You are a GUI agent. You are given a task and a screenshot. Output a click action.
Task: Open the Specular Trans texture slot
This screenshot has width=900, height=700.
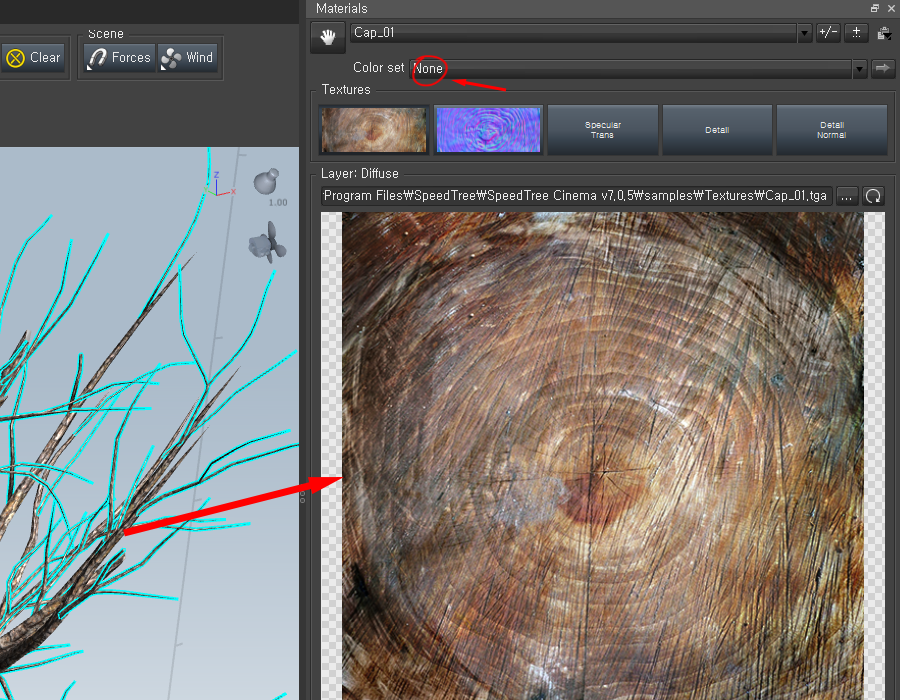pos(603,130)
